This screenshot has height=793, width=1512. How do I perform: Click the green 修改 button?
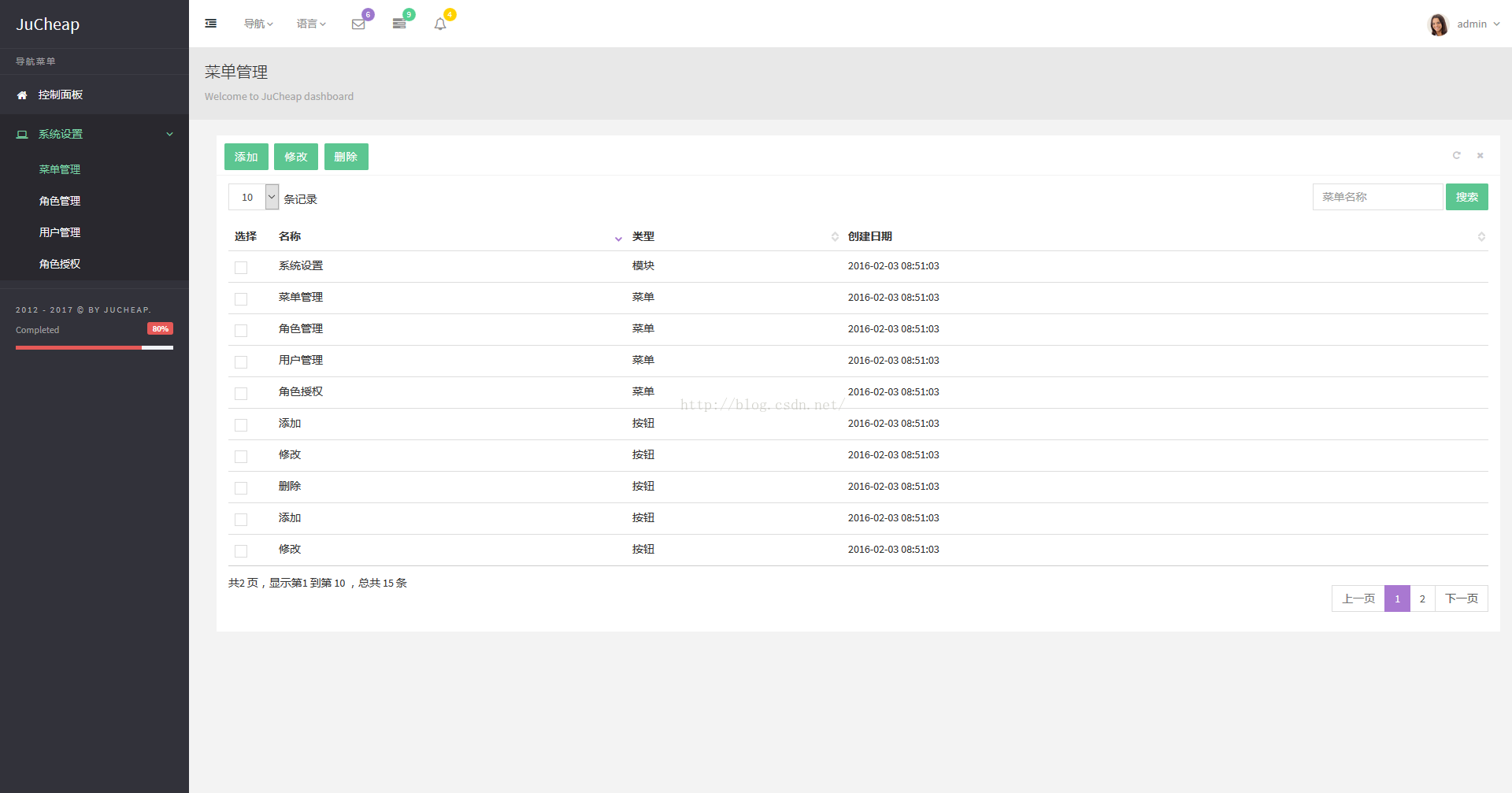pos(296,157)
